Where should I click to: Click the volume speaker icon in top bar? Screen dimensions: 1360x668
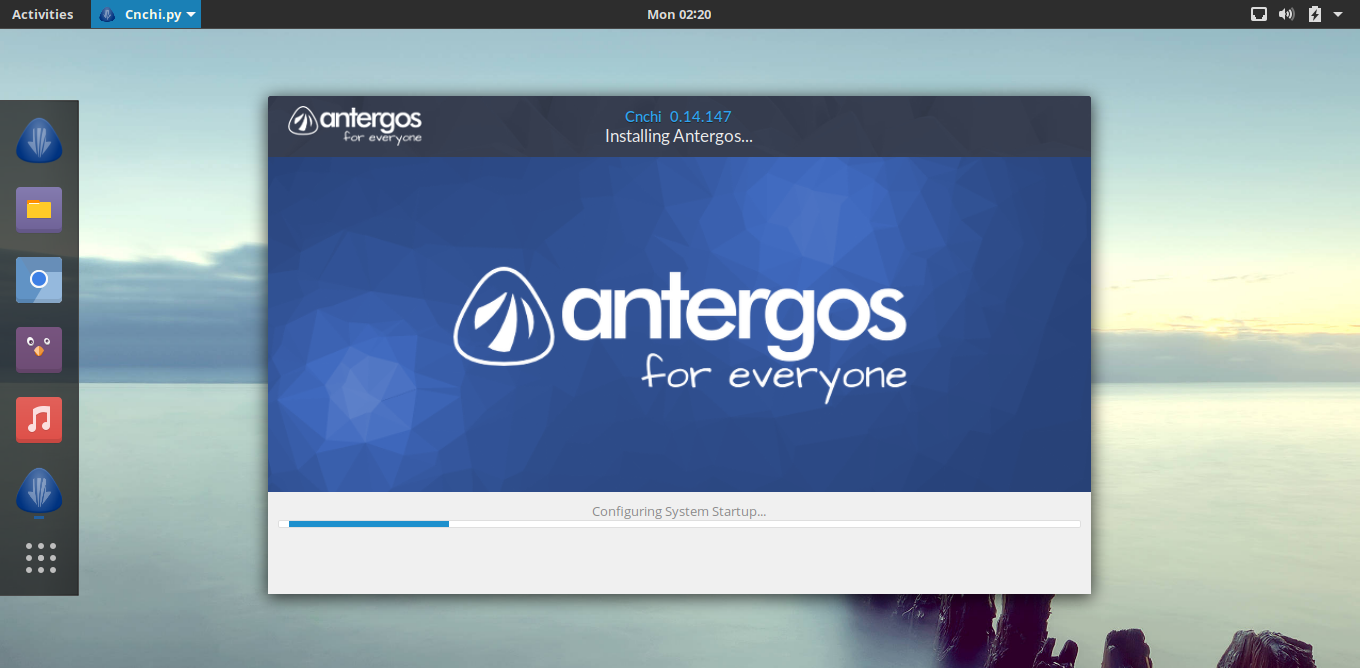(1286, 14)
